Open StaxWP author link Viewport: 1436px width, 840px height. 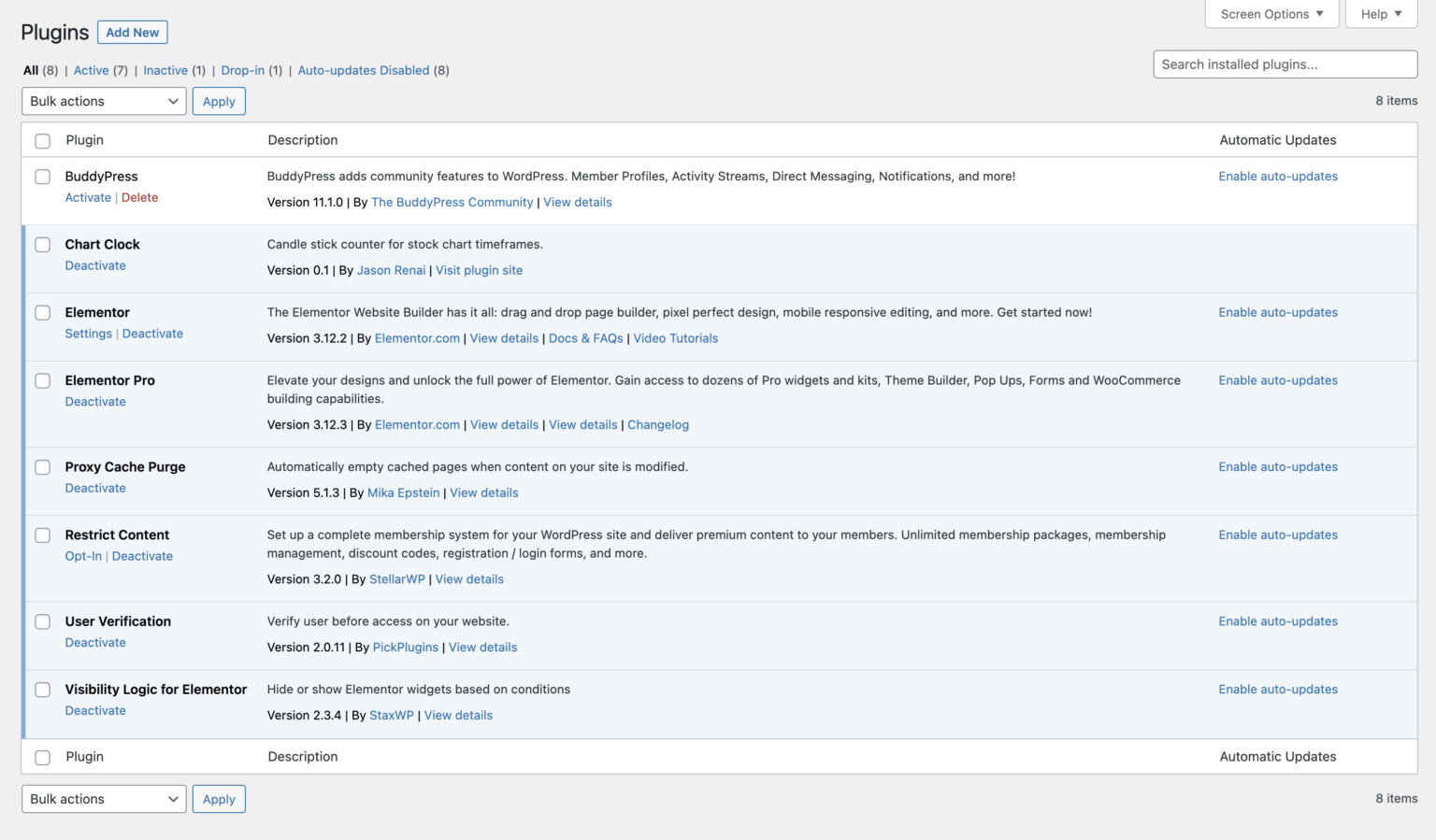click(392, 715)
